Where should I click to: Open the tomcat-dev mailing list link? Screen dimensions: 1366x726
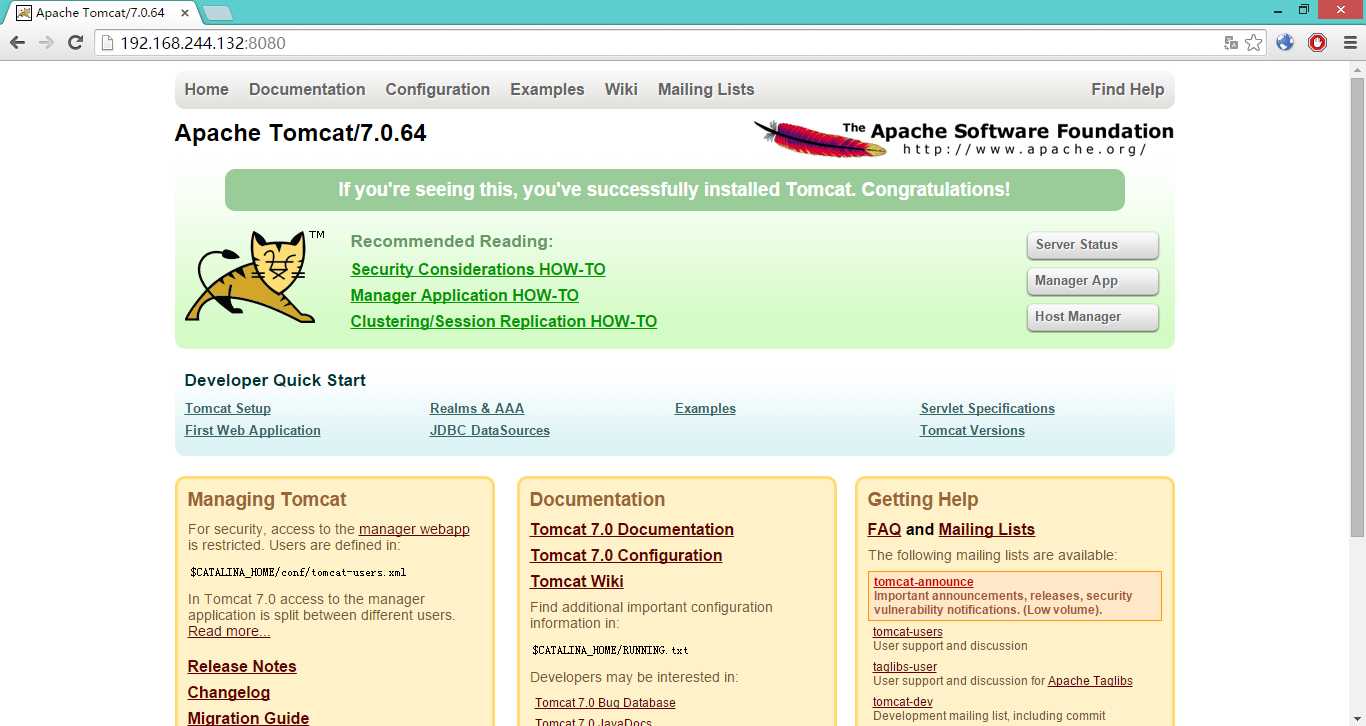point(903,702)
